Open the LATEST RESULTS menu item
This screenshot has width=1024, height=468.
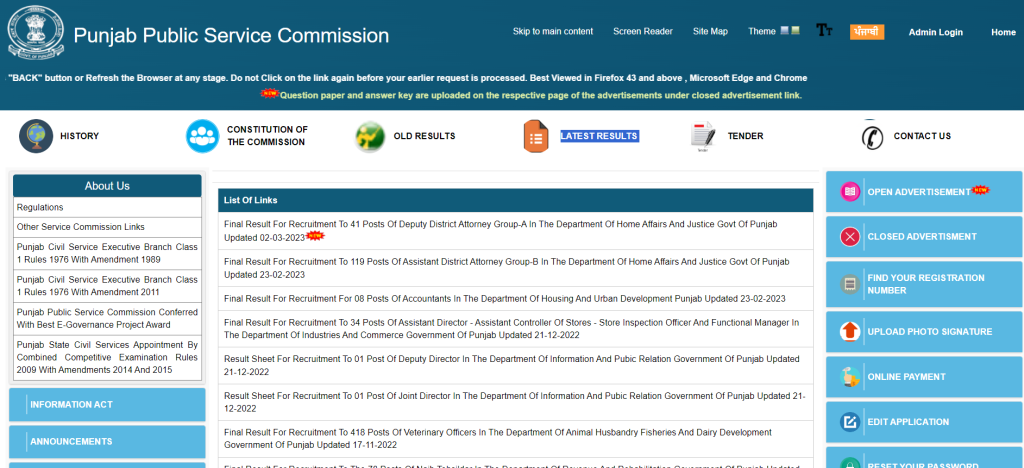point(599,136)
